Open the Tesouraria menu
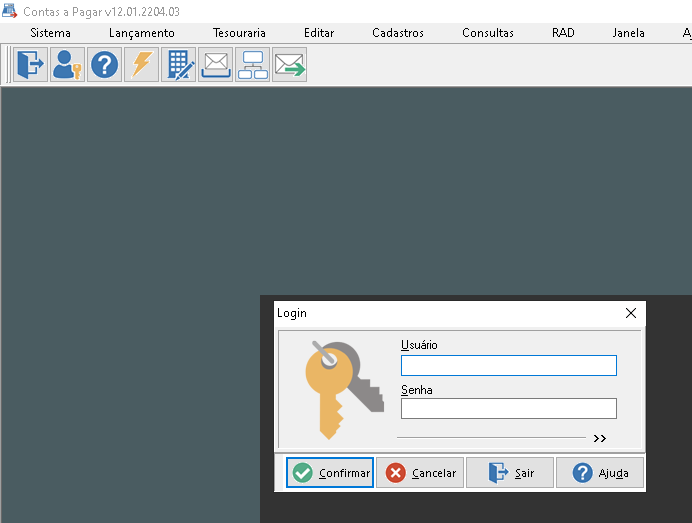The height and width of the screenshot is (523, 692). point(239,33)
